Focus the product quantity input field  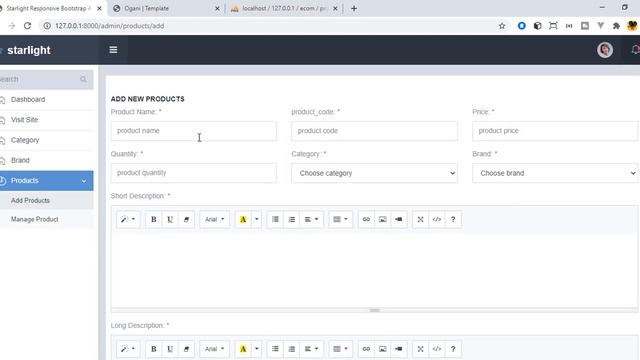(193, 173)
